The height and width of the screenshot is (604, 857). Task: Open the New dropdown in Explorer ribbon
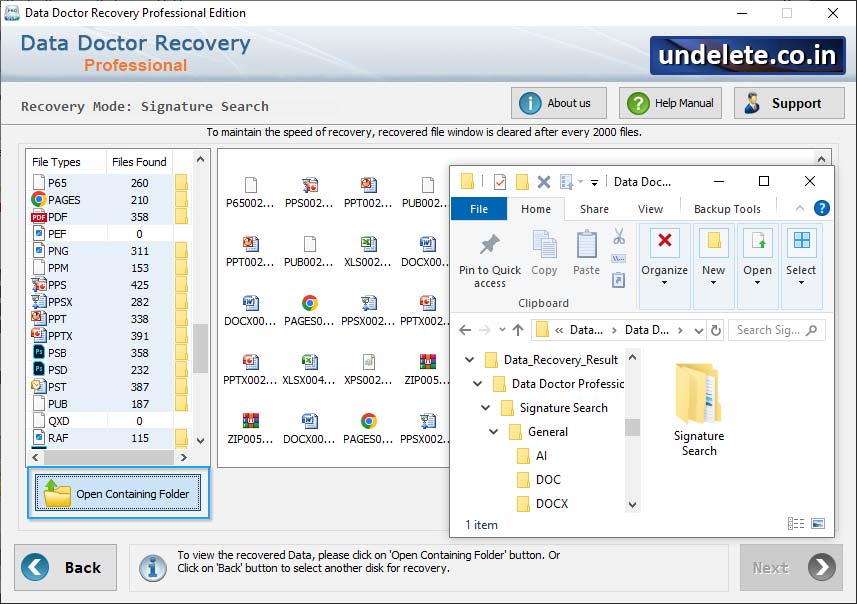tap(713, 283)
